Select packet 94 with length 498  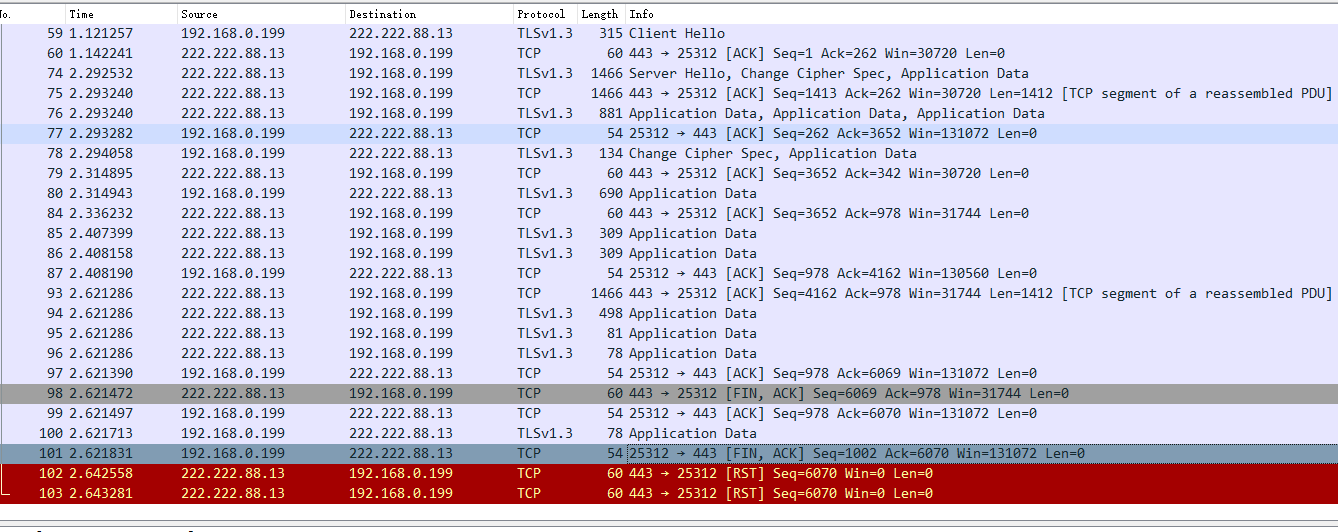tap(669, 314)
